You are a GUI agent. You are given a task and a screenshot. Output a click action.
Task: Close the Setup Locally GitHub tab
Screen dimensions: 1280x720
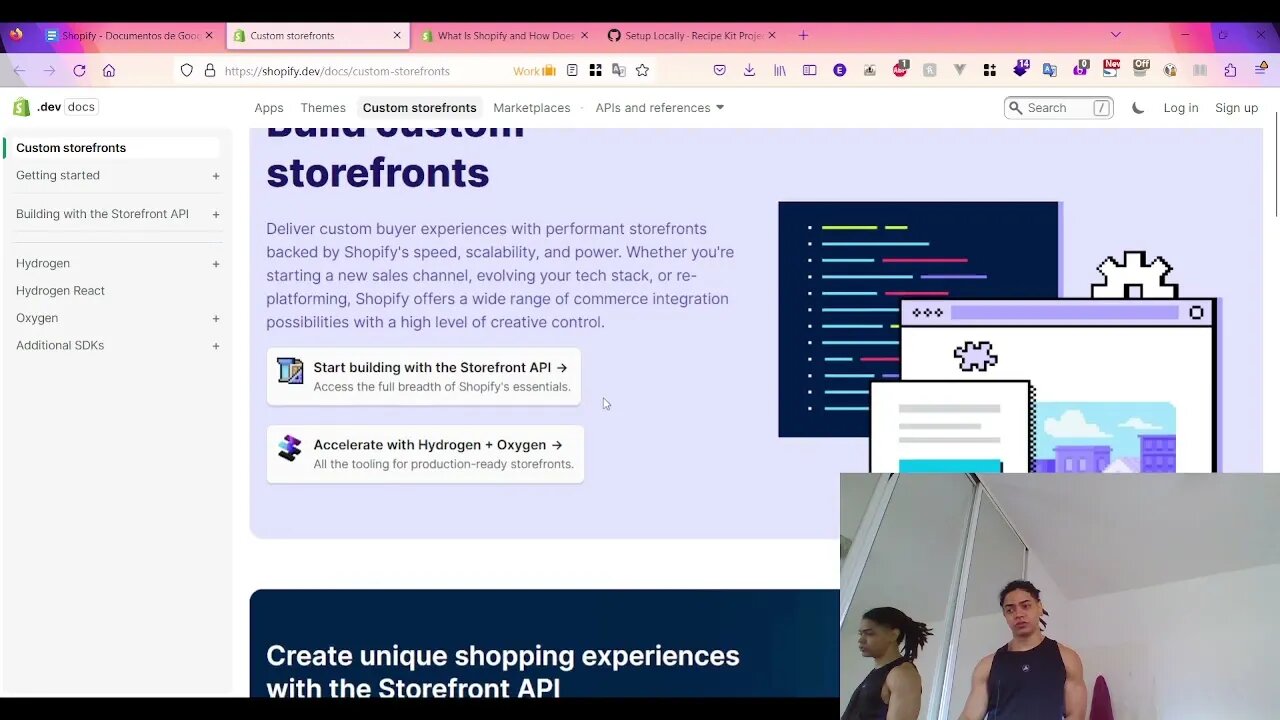coord(772,35)
